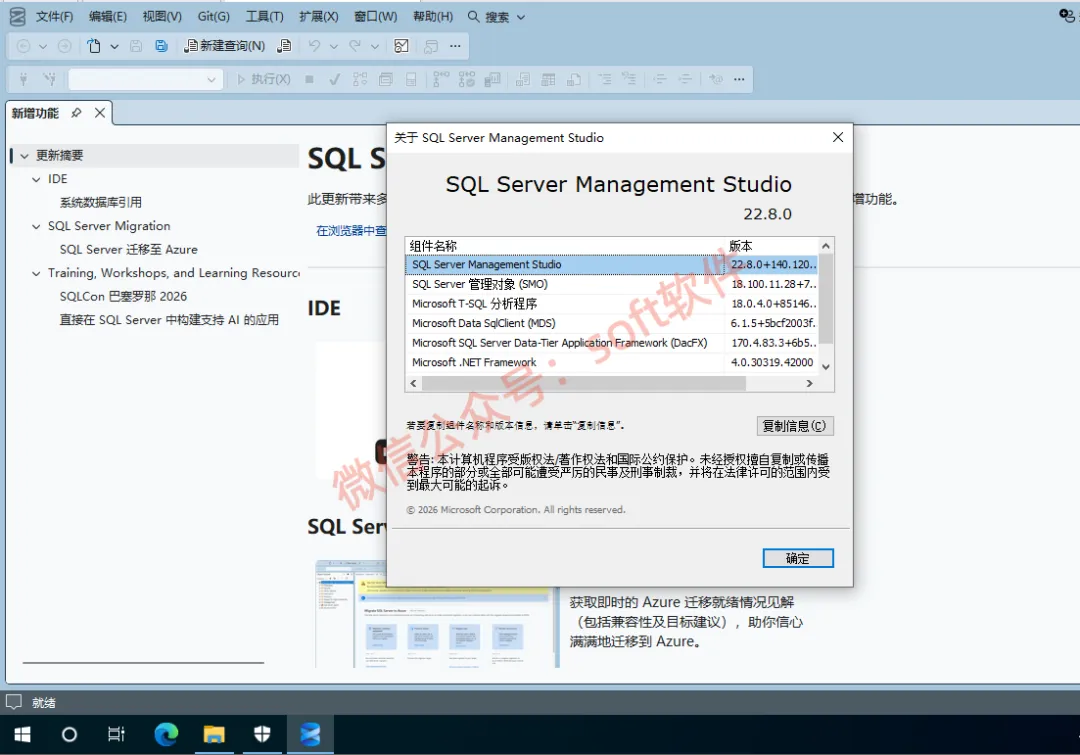
Task: Select 系统数据库引用 in the tree
Action: coord(101,203)
